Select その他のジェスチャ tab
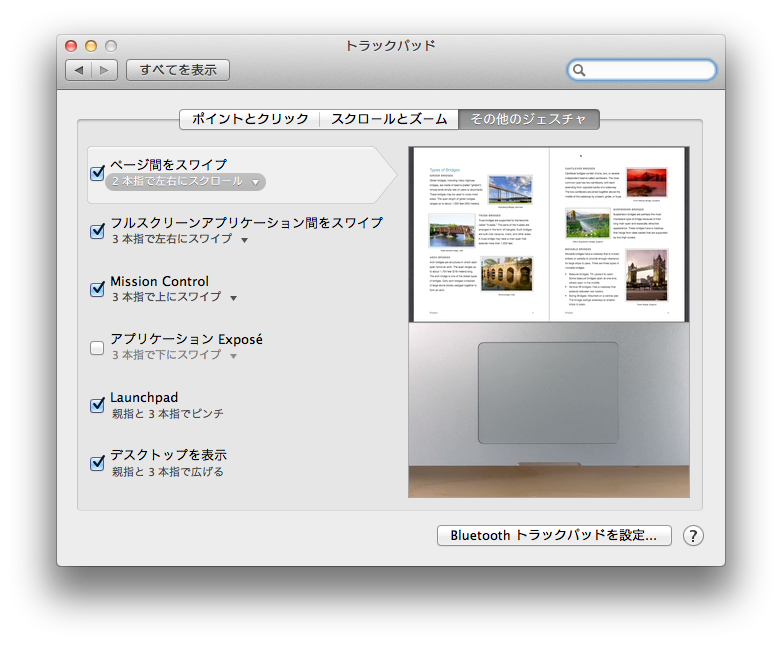Viewport: 782px width, 645px height. [529, 119]
